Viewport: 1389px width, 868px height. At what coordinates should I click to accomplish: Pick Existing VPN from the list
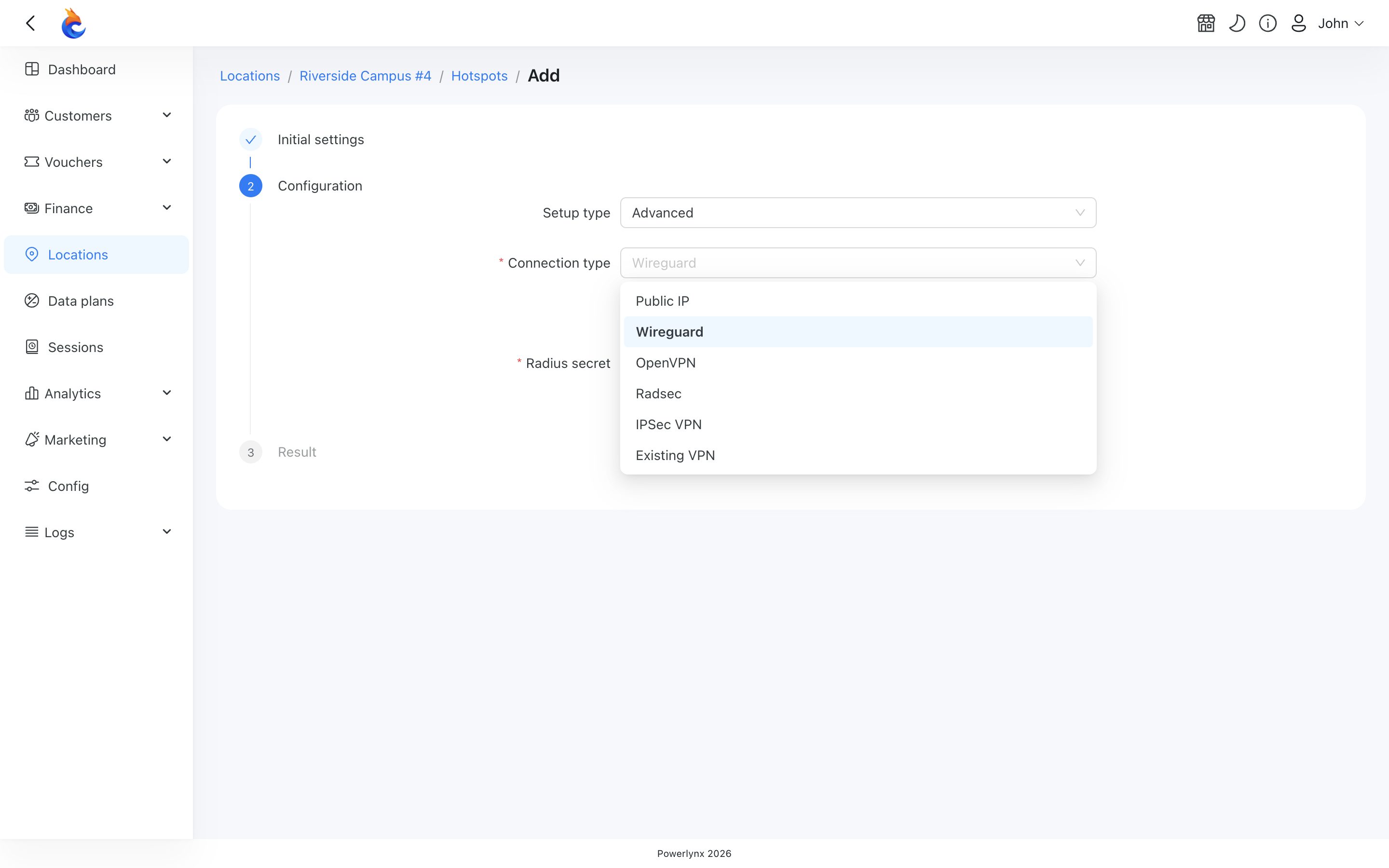coord(858,455)
